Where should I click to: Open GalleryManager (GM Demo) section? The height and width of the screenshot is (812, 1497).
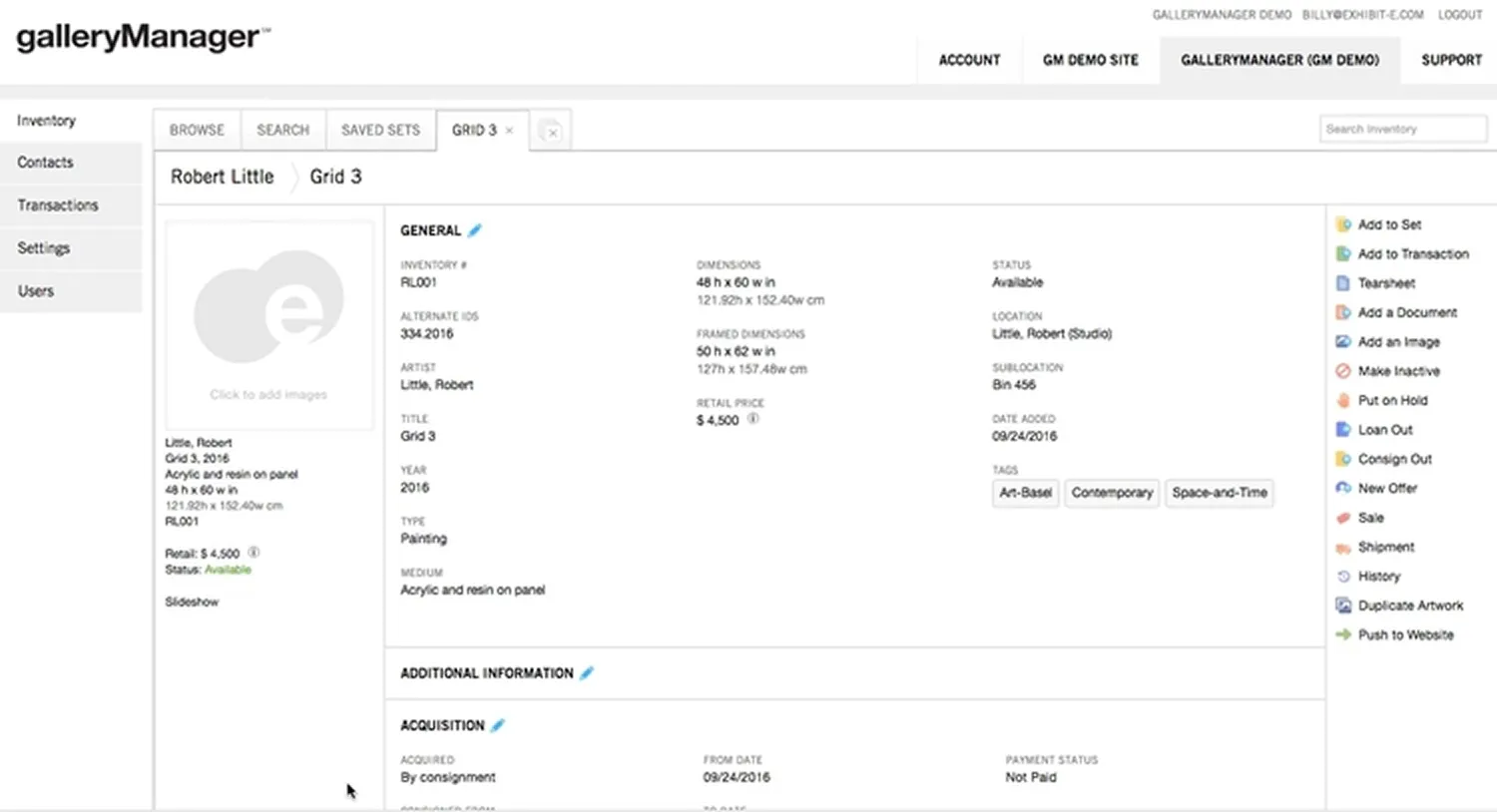[1280, 60]
